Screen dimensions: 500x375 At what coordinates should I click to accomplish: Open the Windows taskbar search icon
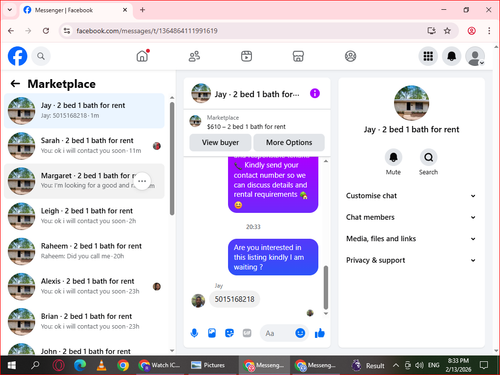[x=35, y=365]
